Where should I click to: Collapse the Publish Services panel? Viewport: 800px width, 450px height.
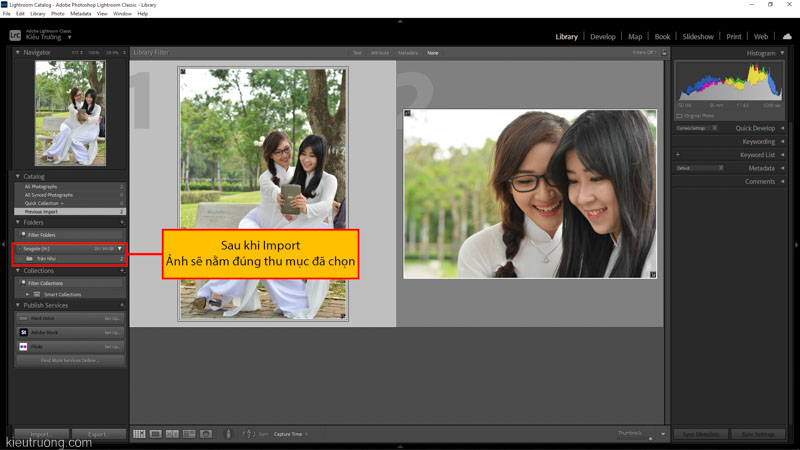point(17,305)
